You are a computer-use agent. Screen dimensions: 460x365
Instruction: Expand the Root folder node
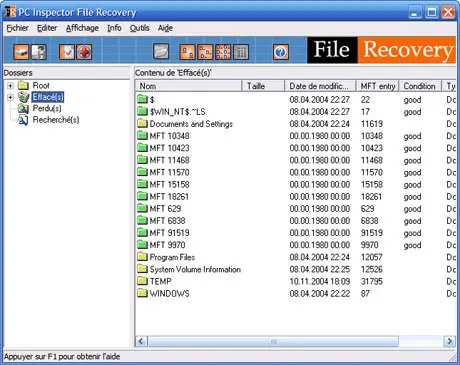point(10,86)
